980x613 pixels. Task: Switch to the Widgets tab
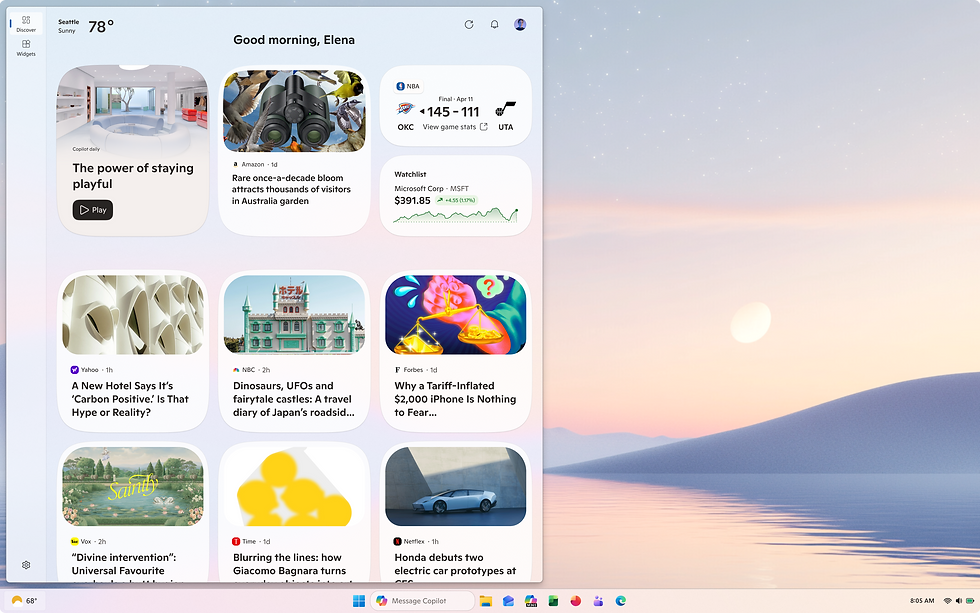coord(26,47)
